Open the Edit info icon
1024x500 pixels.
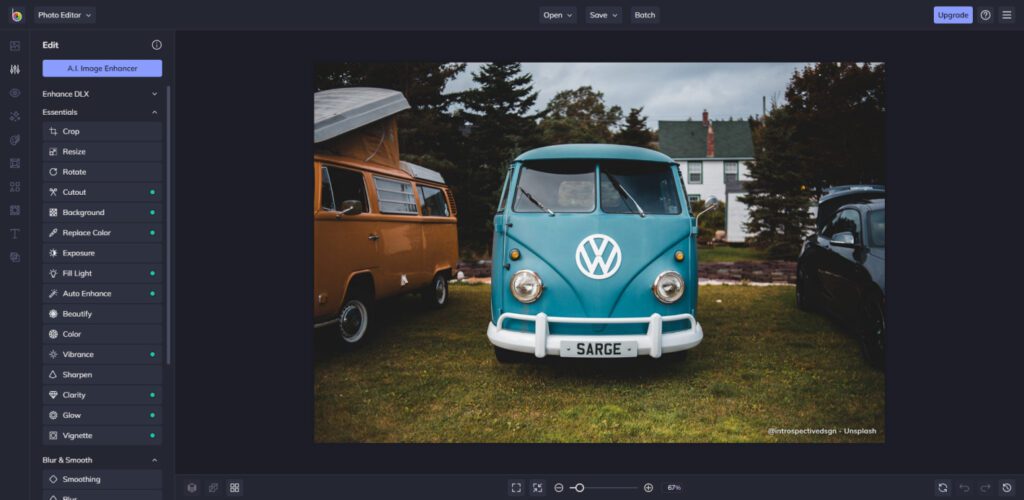coord(156,45)
